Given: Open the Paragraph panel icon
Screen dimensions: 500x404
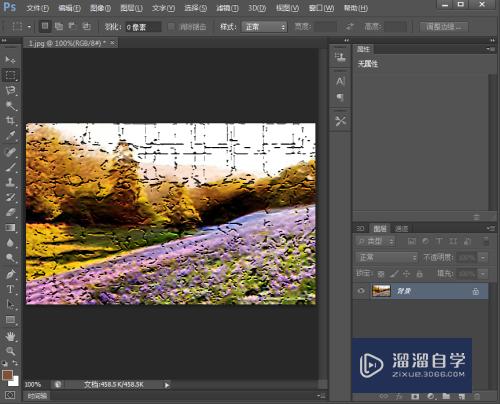Looking at the screenshot, I should pos(340,97).
